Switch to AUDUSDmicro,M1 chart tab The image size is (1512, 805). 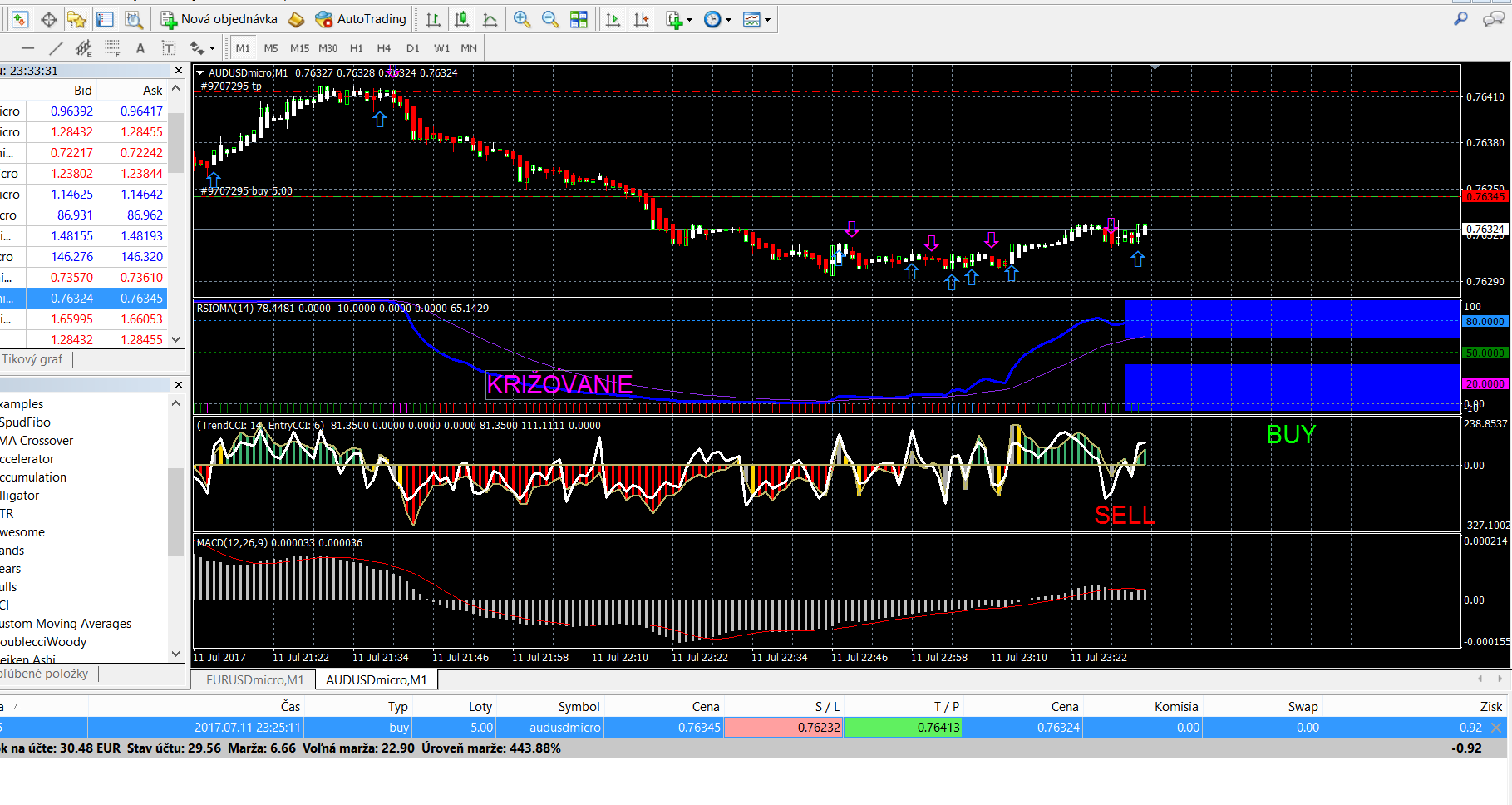coord(377,679)
